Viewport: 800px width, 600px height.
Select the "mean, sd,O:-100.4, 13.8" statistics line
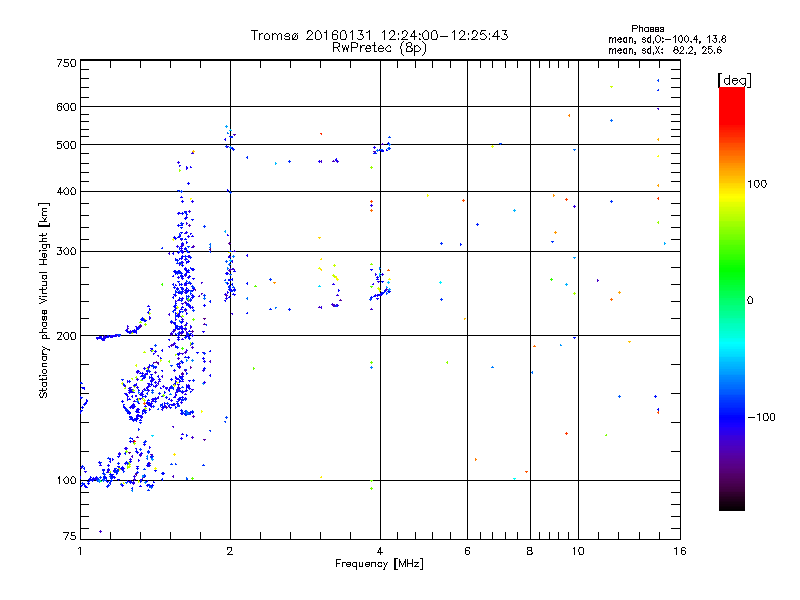tap(667, 39)
